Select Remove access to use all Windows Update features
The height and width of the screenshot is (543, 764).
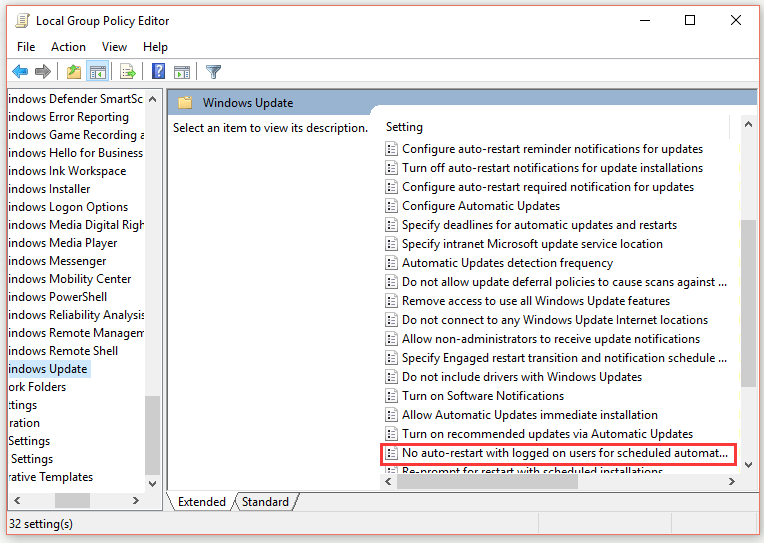pos(535,301)
